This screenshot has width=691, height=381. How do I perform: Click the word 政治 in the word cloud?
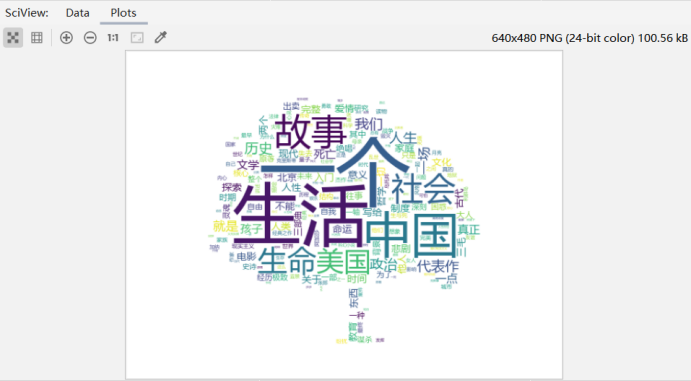[383, 265]
